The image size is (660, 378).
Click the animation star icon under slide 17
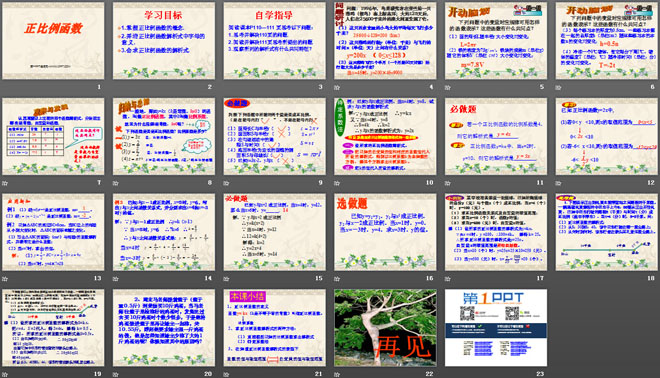(x=447, y=279)
